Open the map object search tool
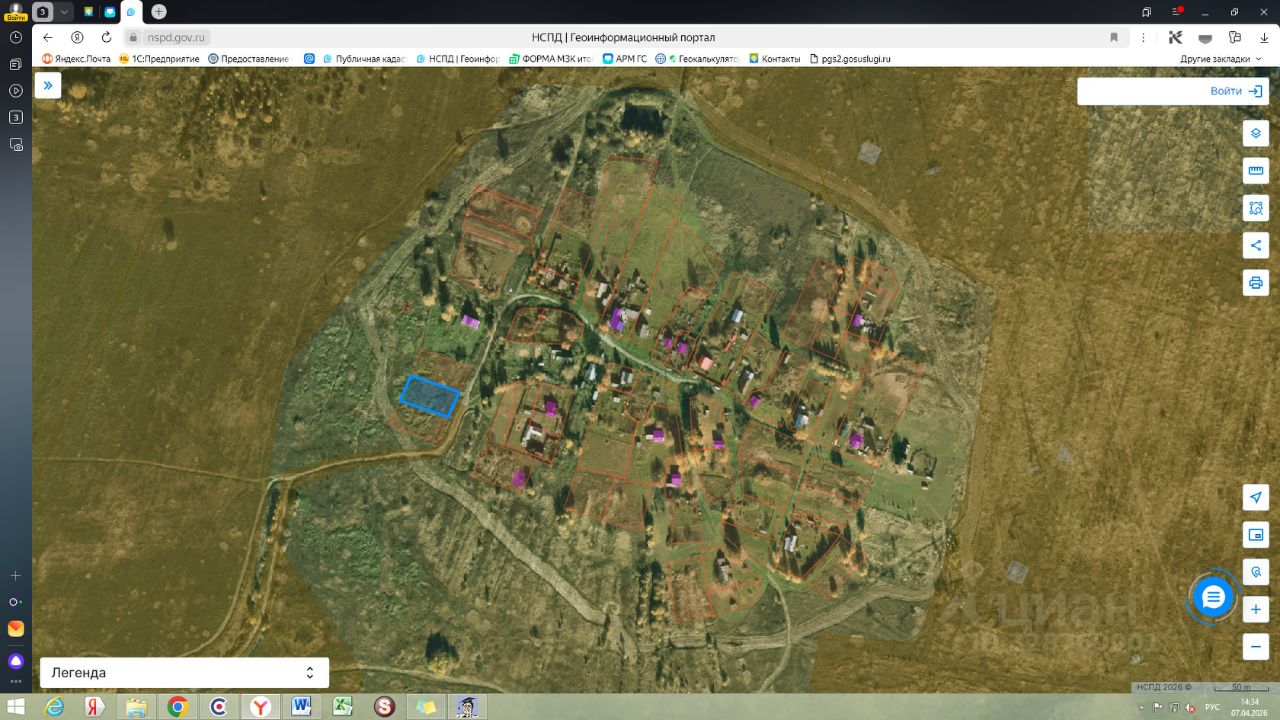 pyautogui.click(x=1256, y=572)
